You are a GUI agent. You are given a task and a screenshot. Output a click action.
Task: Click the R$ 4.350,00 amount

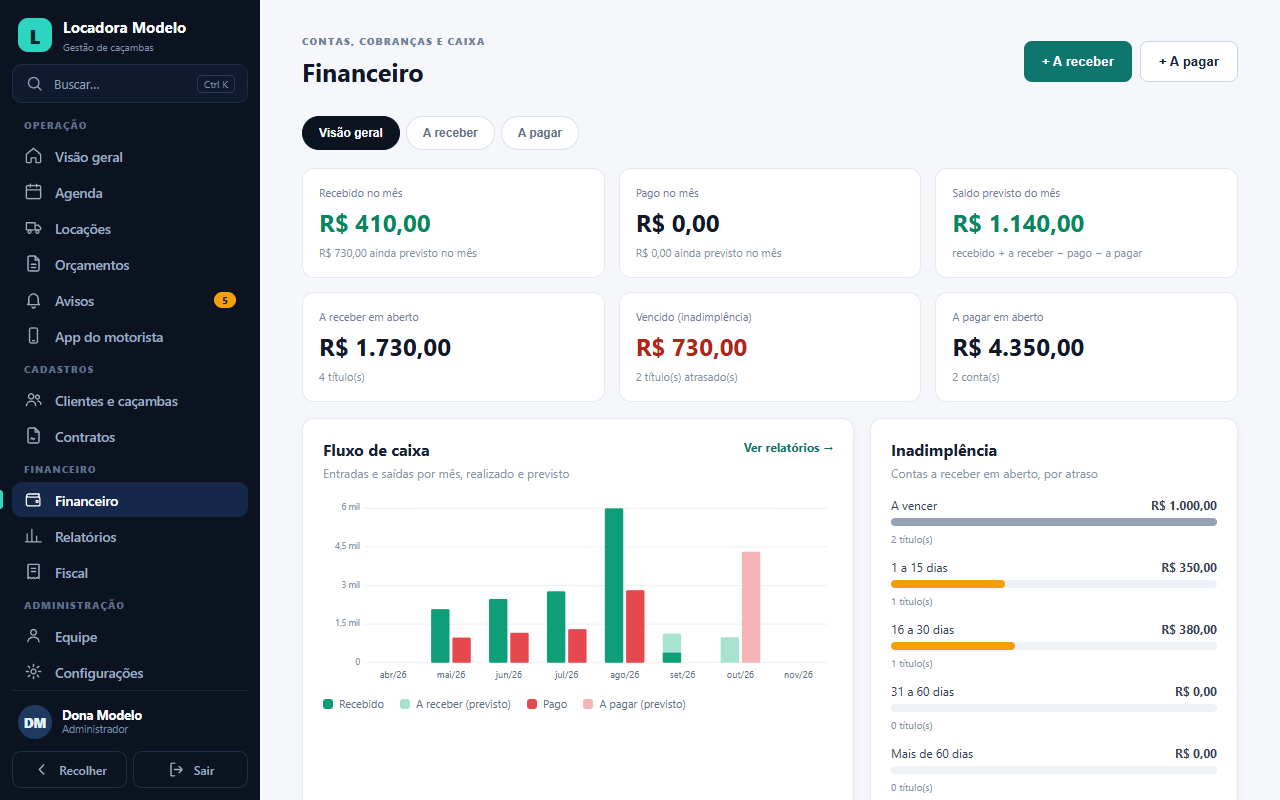pos(1018,348)
